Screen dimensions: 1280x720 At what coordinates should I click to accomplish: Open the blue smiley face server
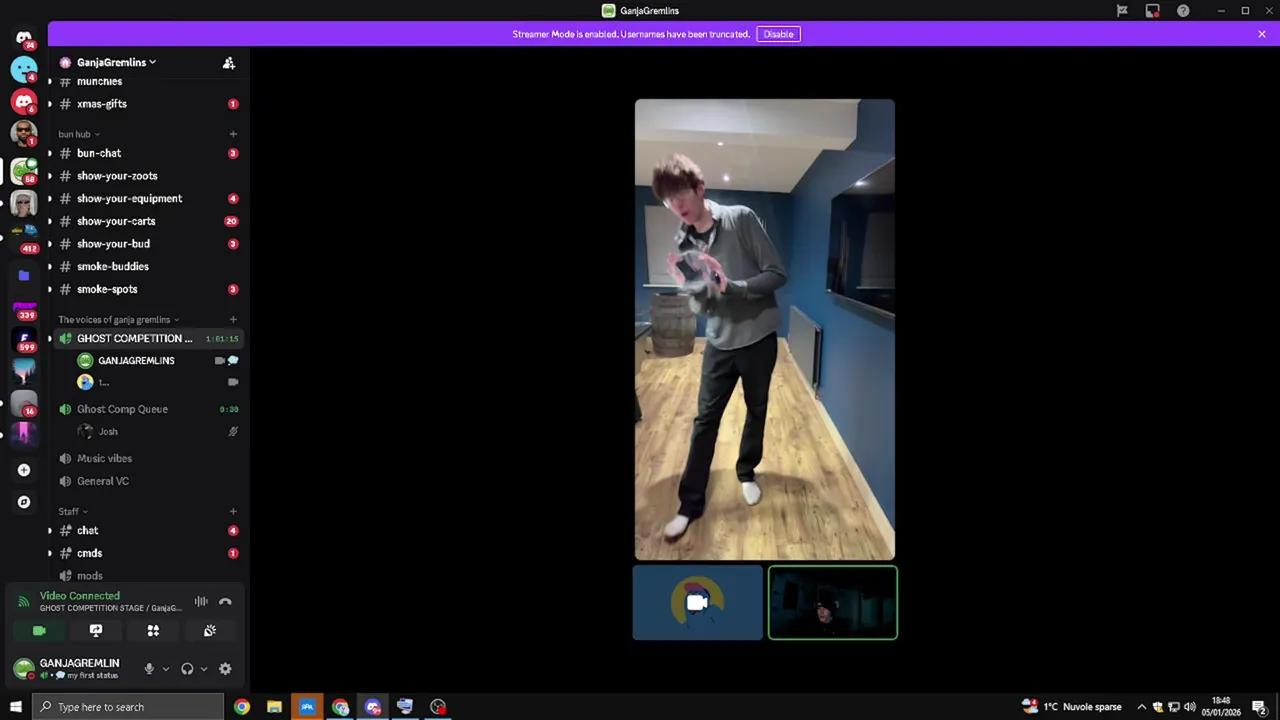point(24,69)
